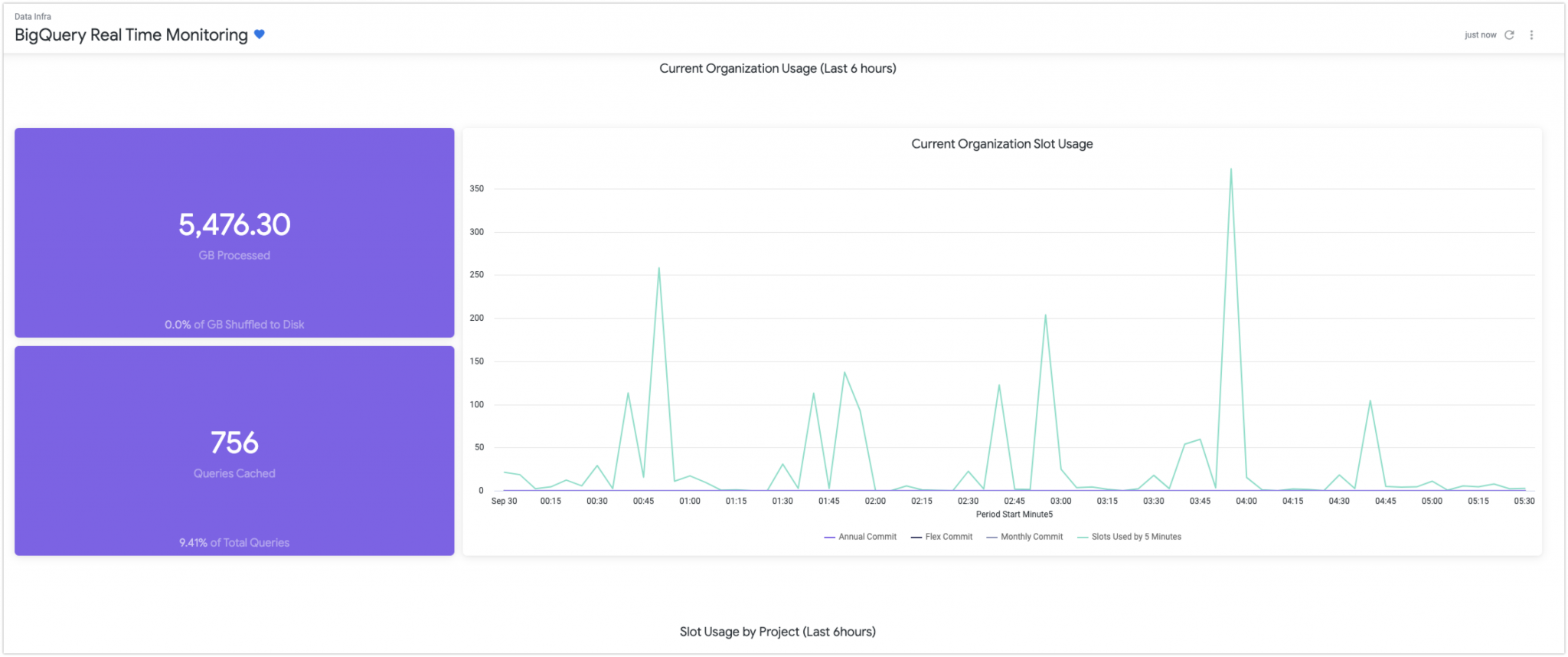1568x657 pixels.
Task: Click the chart peak near 00:50
Action: click(658, 268)
